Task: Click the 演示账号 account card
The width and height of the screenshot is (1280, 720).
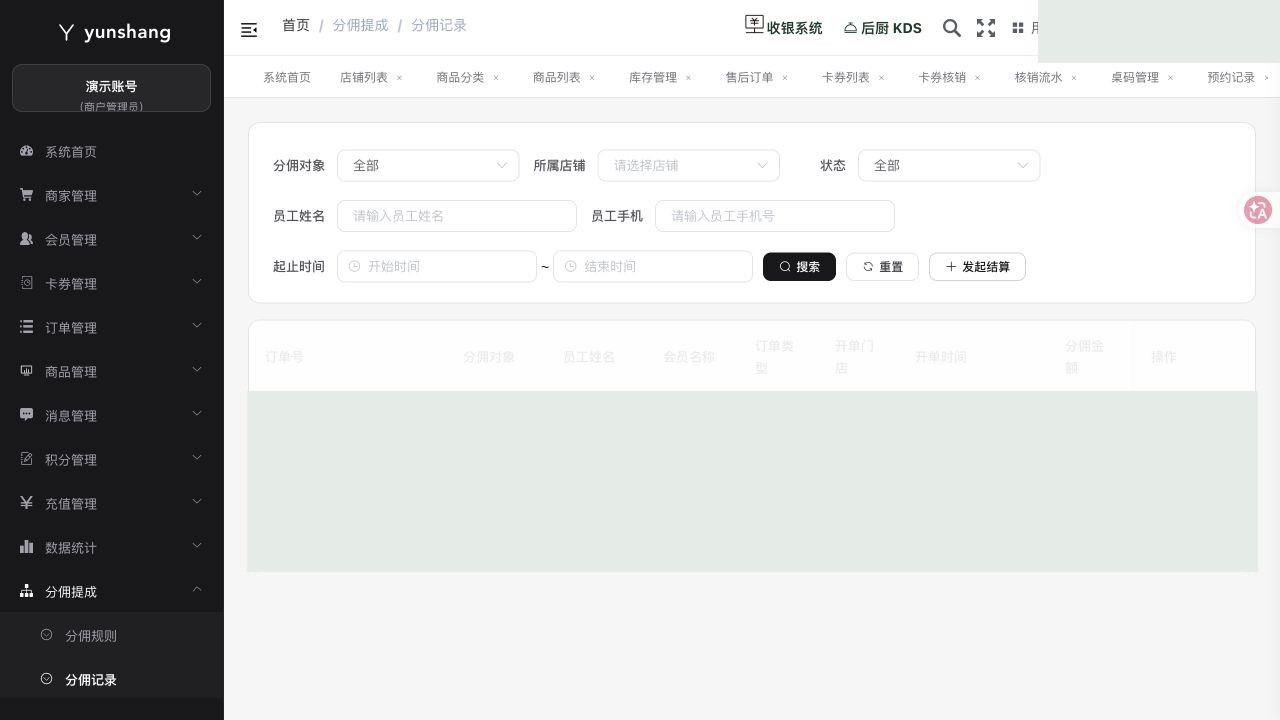Action: click(x=111, y=88)
